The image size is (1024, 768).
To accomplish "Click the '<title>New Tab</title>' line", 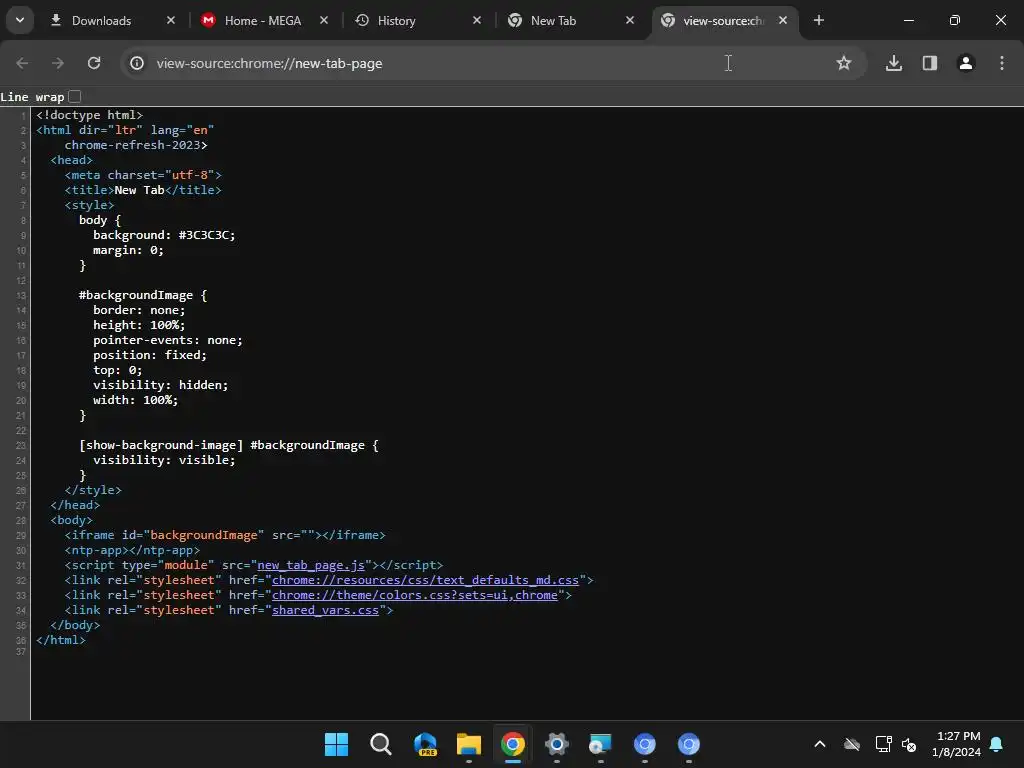I will (x=143, y=190).
